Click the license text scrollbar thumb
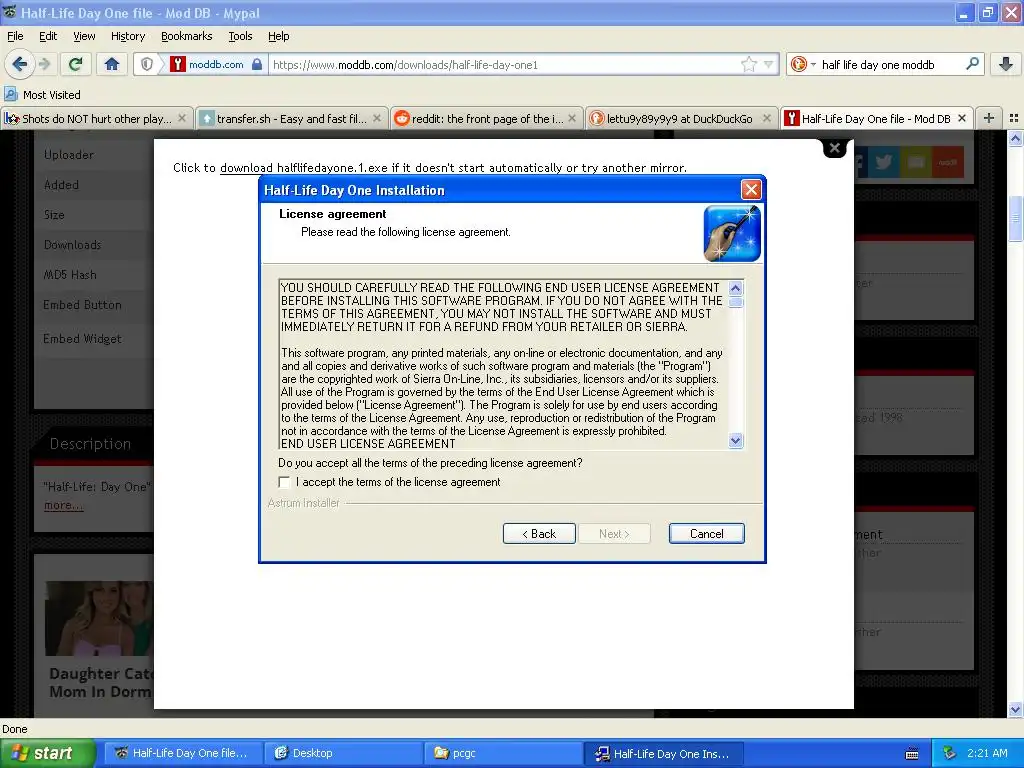Screen dimensions: 1024x768 tap(735, 302)
